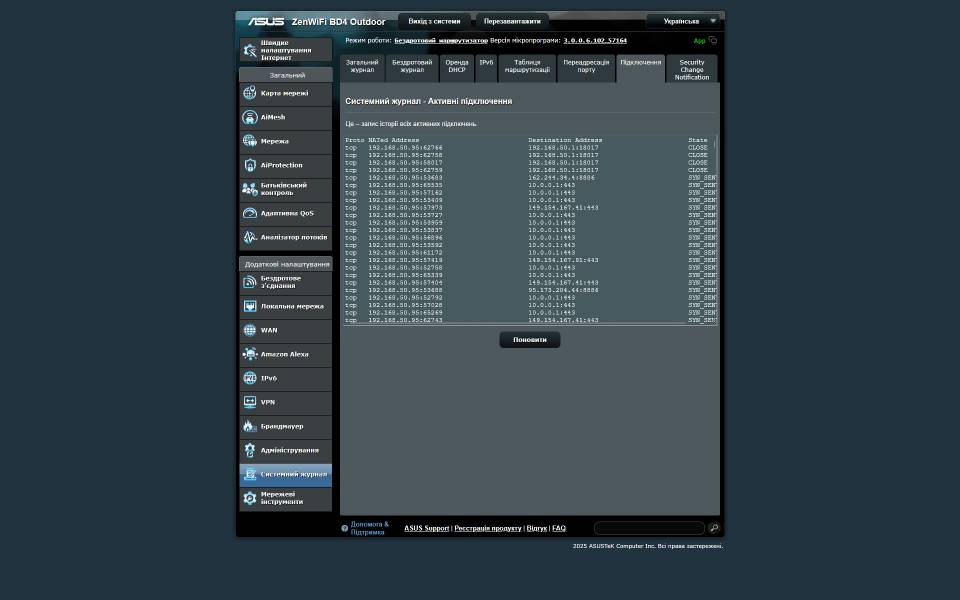
Task: Open Батьківський контроль icon
Action: click(250, 189)
